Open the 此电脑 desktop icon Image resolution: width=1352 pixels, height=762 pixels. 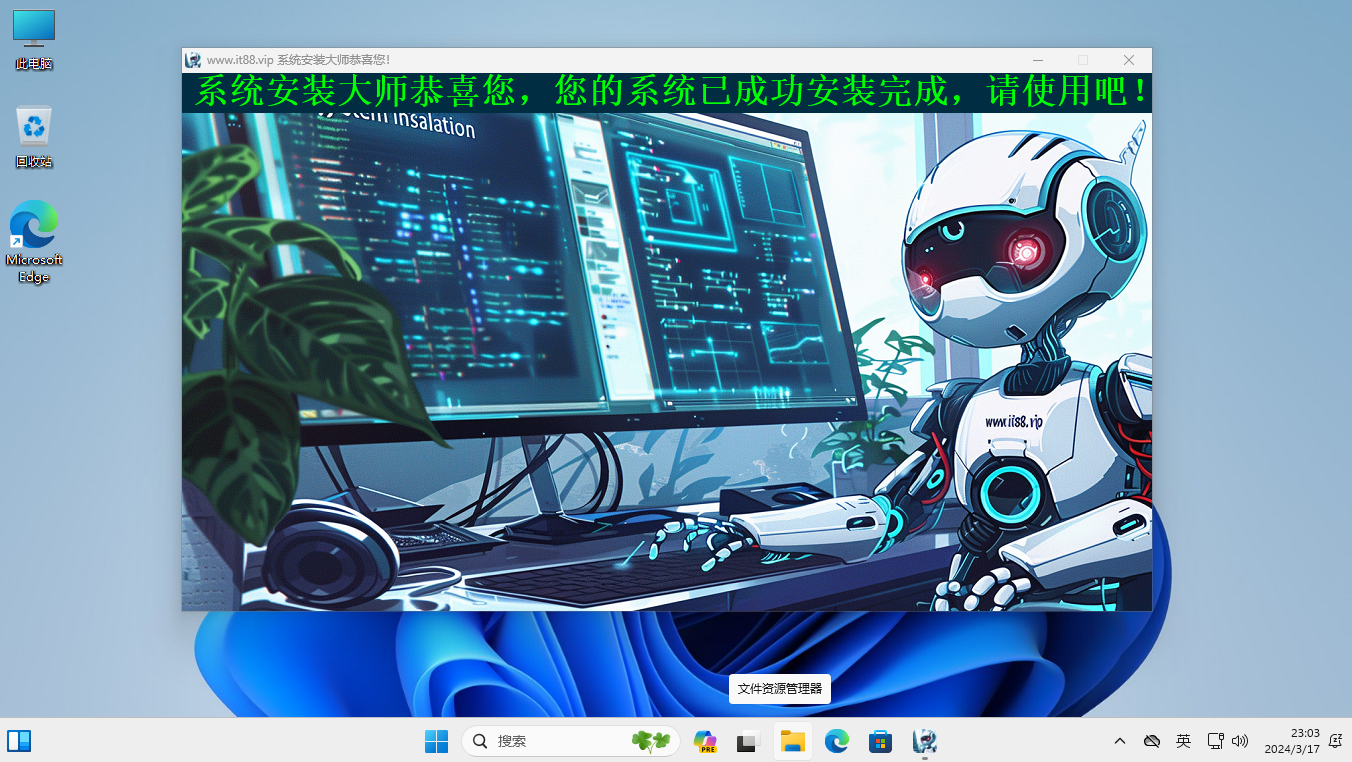tap(34, 38)
